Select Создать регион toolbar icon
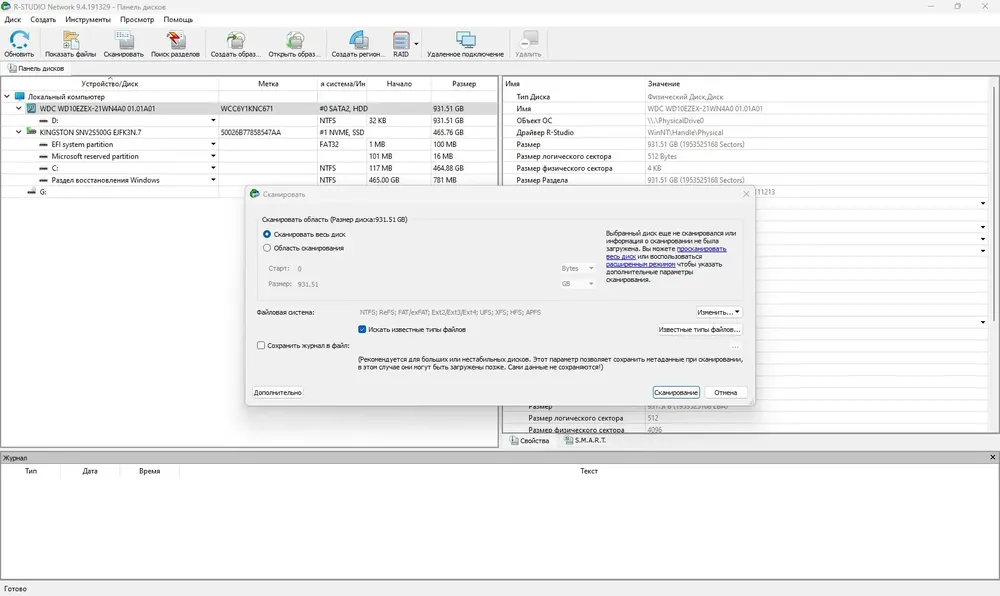The height and width of the screenshot is (596, 1000). click(358, 40)
